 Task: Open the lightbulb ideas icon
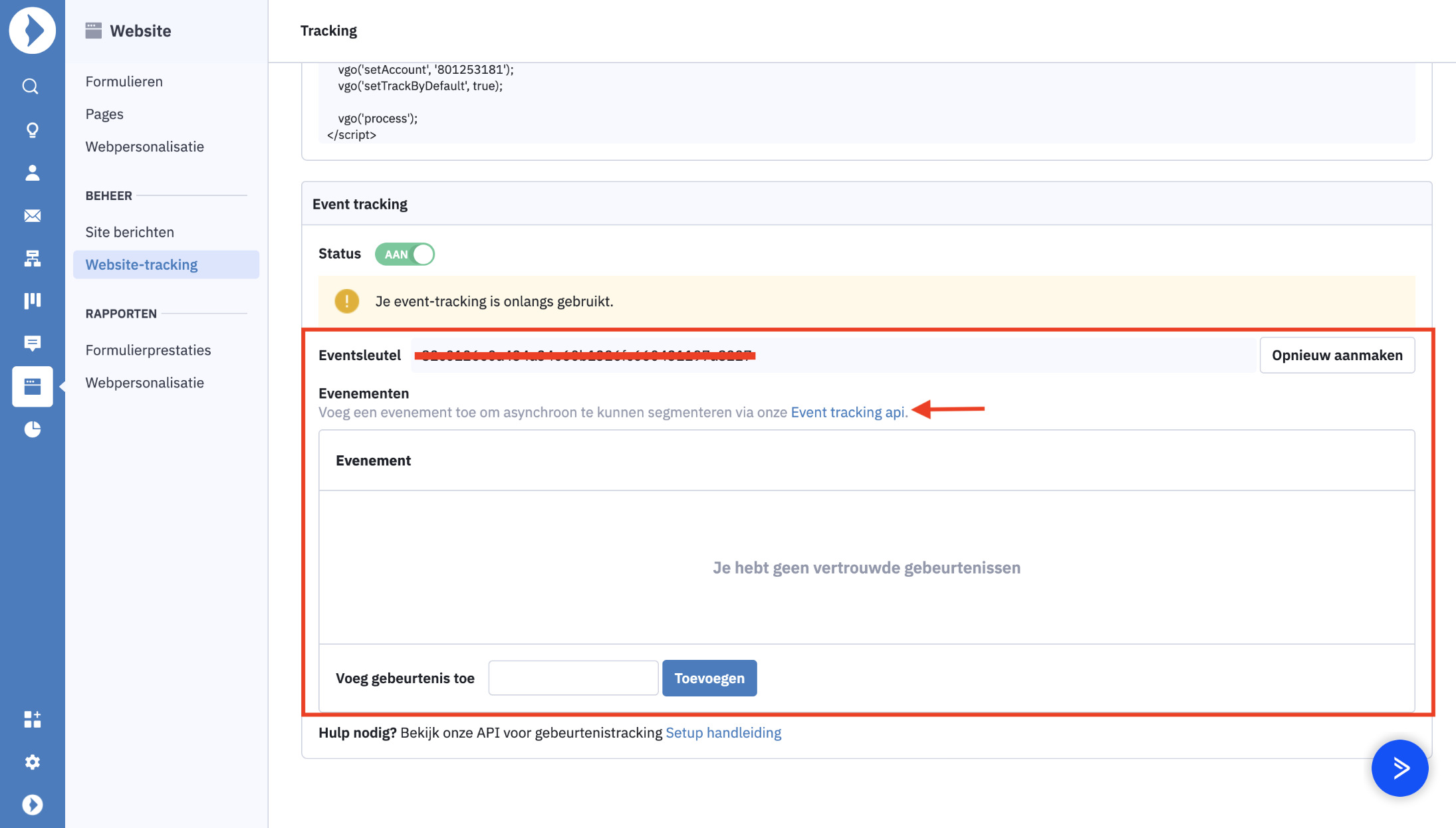[32, 130]
